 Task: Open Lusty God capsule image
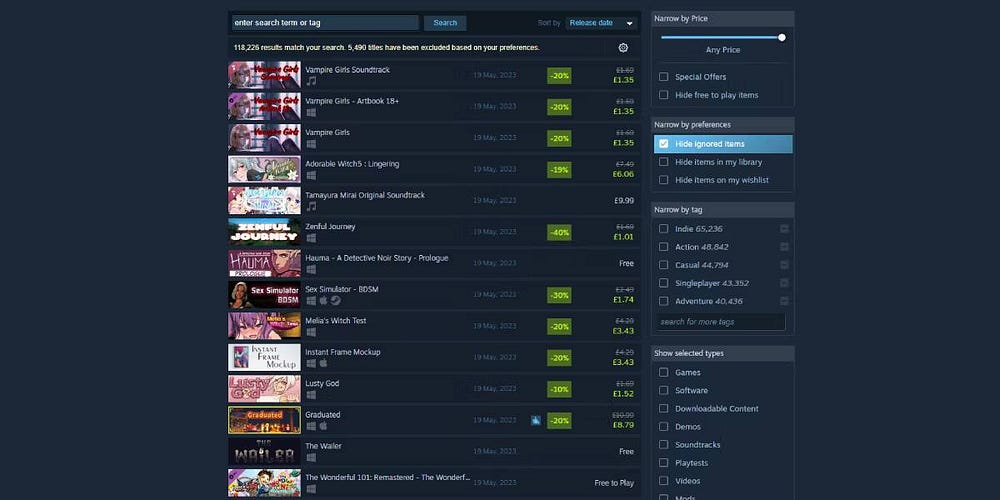point(264,388)
